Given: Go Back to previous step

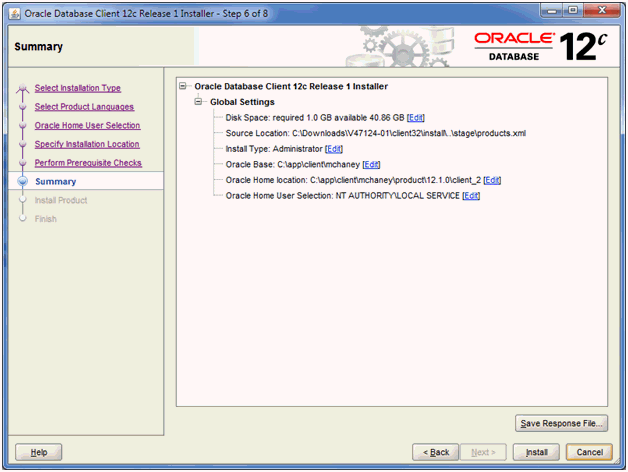Looking at the screenshot, I should coord(435,452).
